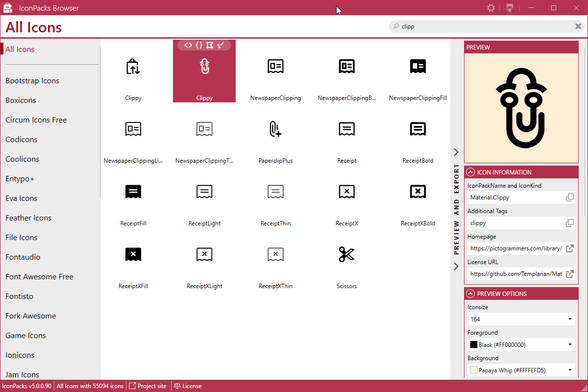This screenshot has height=392, width=588.
Task: Open Background Papaya Whip dropdown
Action: (x=521, y=370)
